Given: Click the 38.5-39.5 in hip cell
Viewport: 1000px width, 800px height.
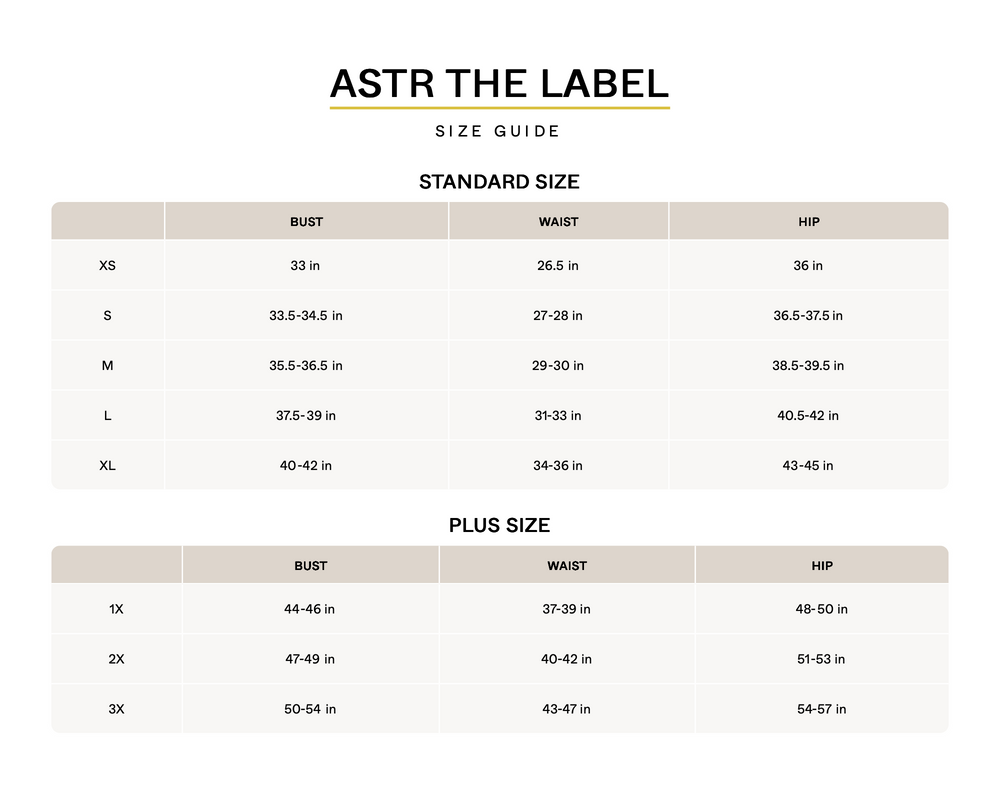Looking at the screenshot, I should coord(807,366).
